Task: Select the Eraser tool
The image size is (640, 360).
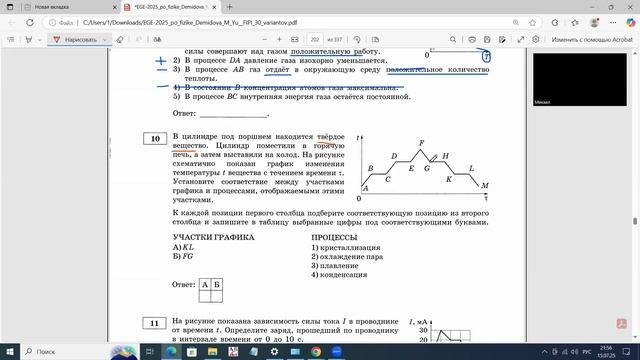Action: (x=120, y=40)
